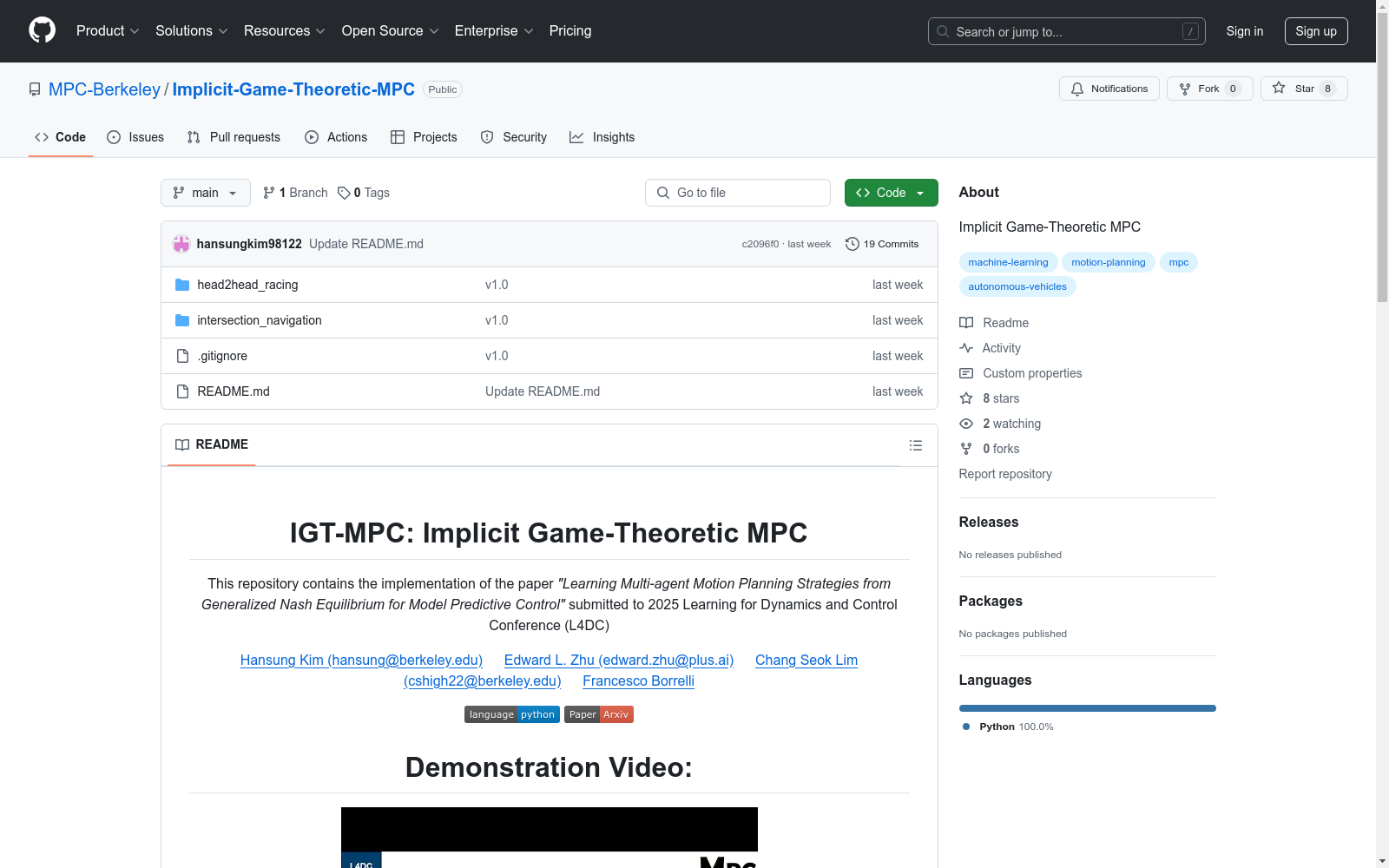The image size is (1389, 868).
Task: Open the Resources dropdown
Action: [x=285, y=31]
